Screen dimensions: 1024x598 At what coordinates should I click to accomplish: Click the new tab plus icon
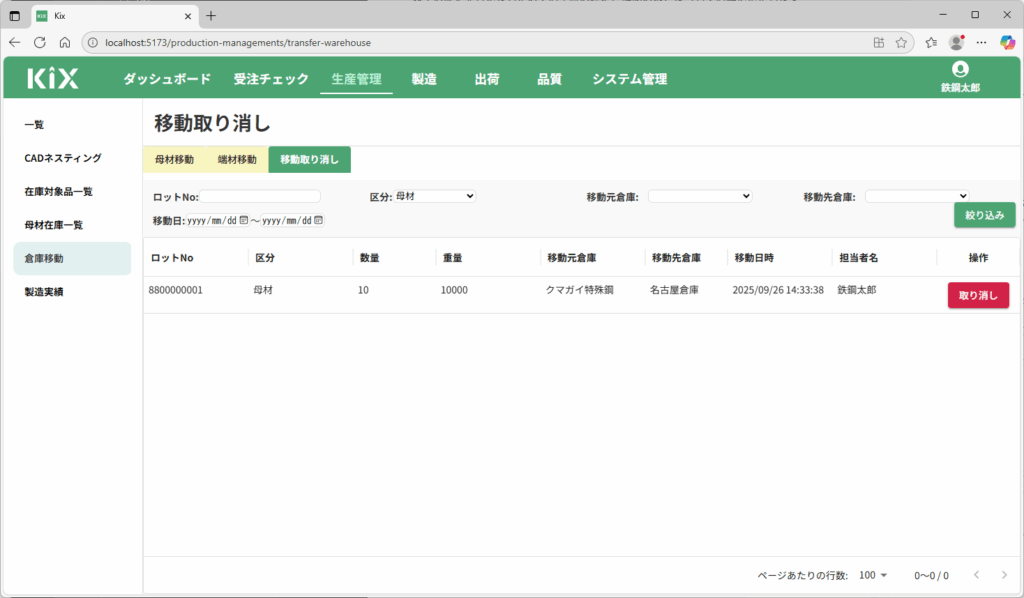tap(211, 15)
